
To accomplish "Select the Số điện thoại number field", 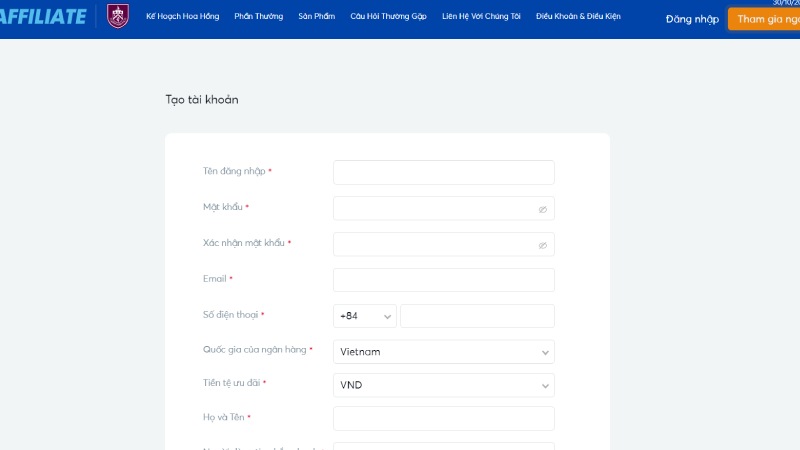I will [477, 316].
